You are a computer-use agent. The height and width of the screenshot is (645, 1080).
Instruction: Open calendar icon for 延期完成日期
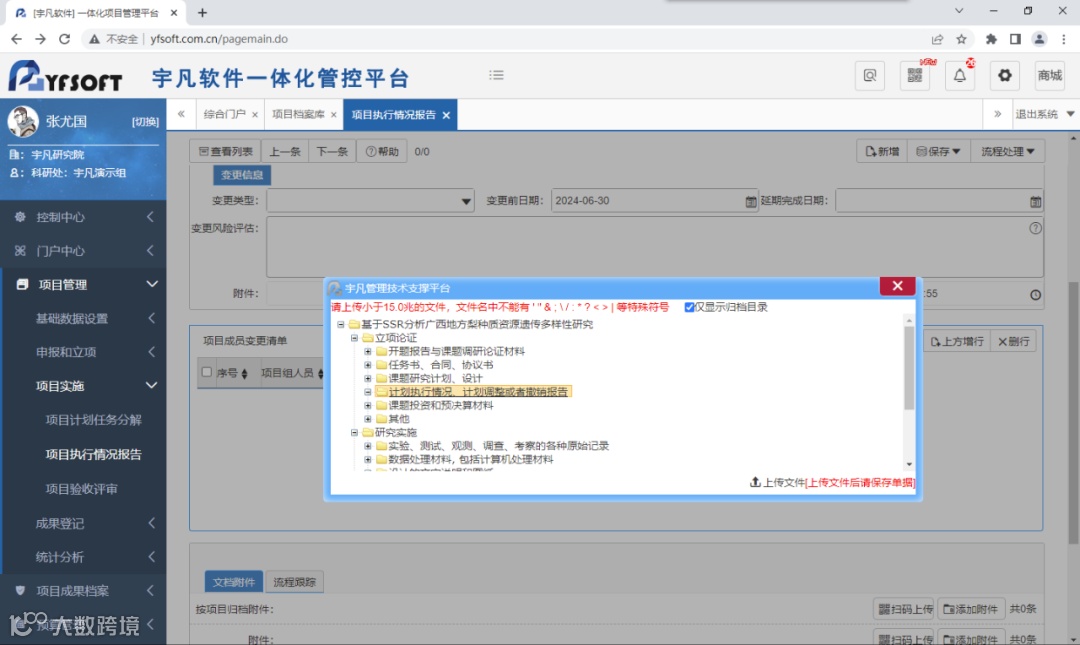pos(1035,201)
